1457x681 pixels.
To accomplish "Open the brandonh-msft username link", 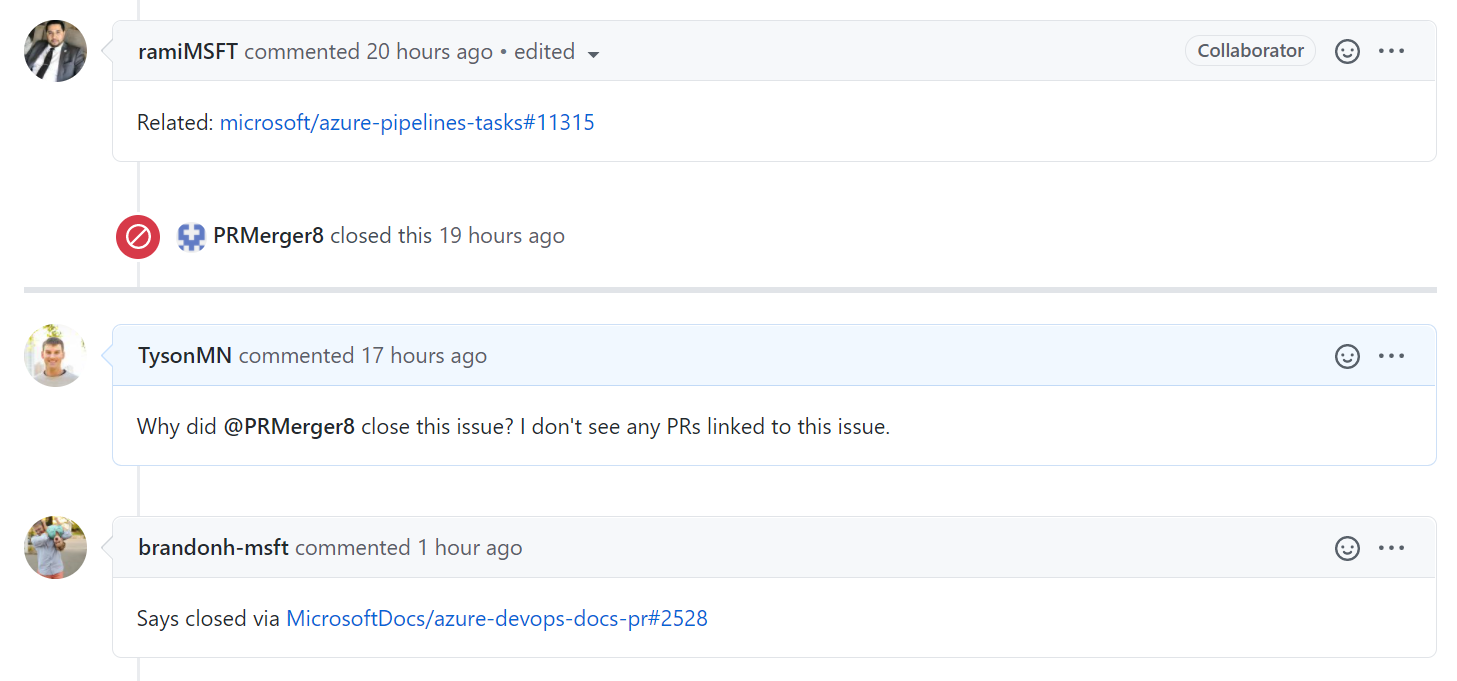I will click(x=213, y=547).
